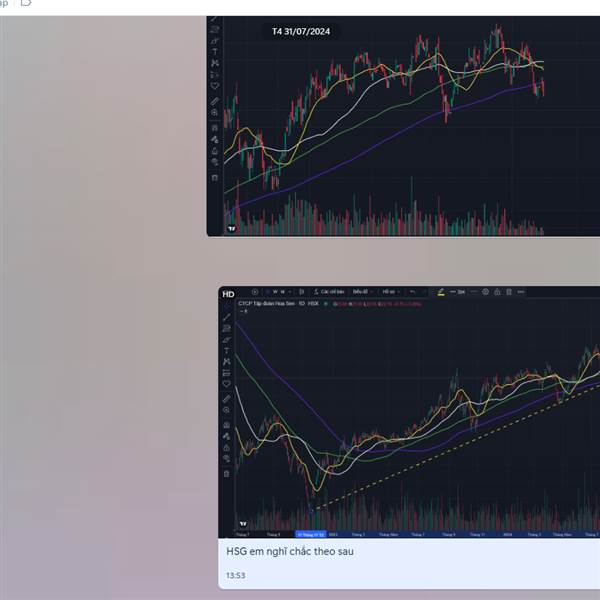This screenshot has height=600, width=600.
Task: Expand the Hồ sơ dropdown in chart toolbar
Action: pos(390,292)
